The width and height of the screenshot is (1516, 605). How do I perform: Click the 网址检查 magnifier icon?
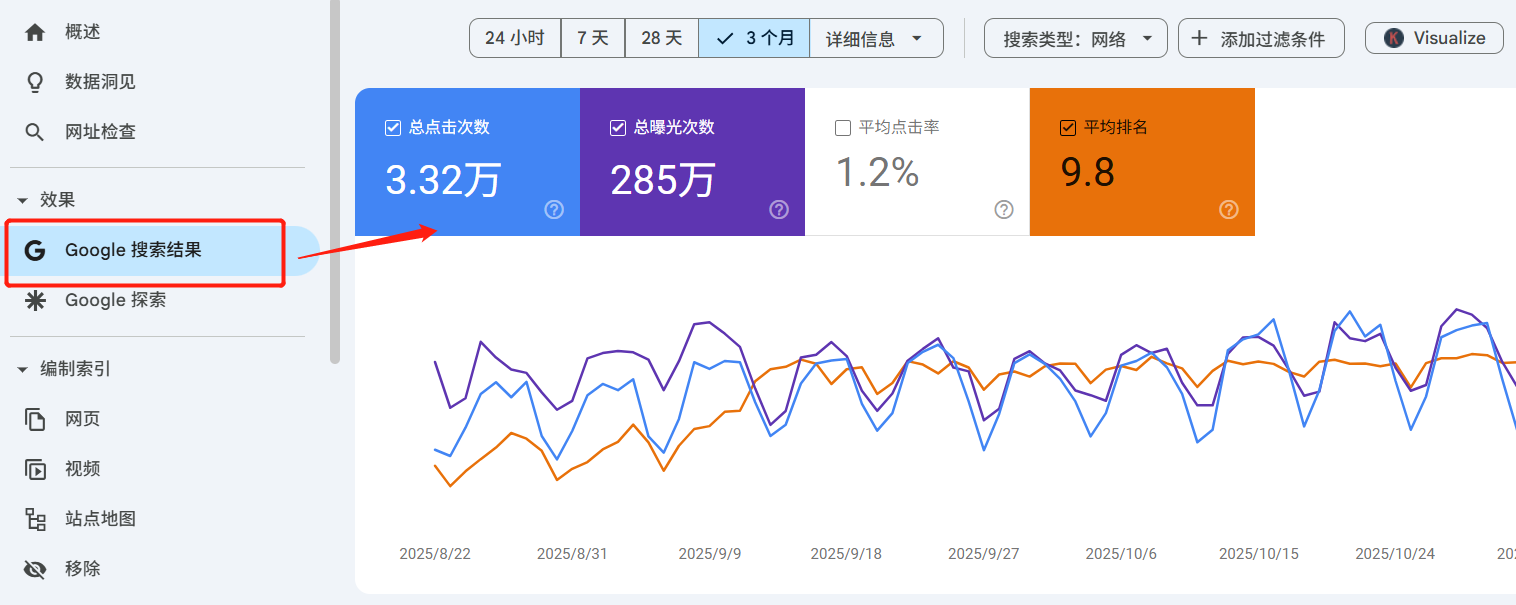(35, 131)
